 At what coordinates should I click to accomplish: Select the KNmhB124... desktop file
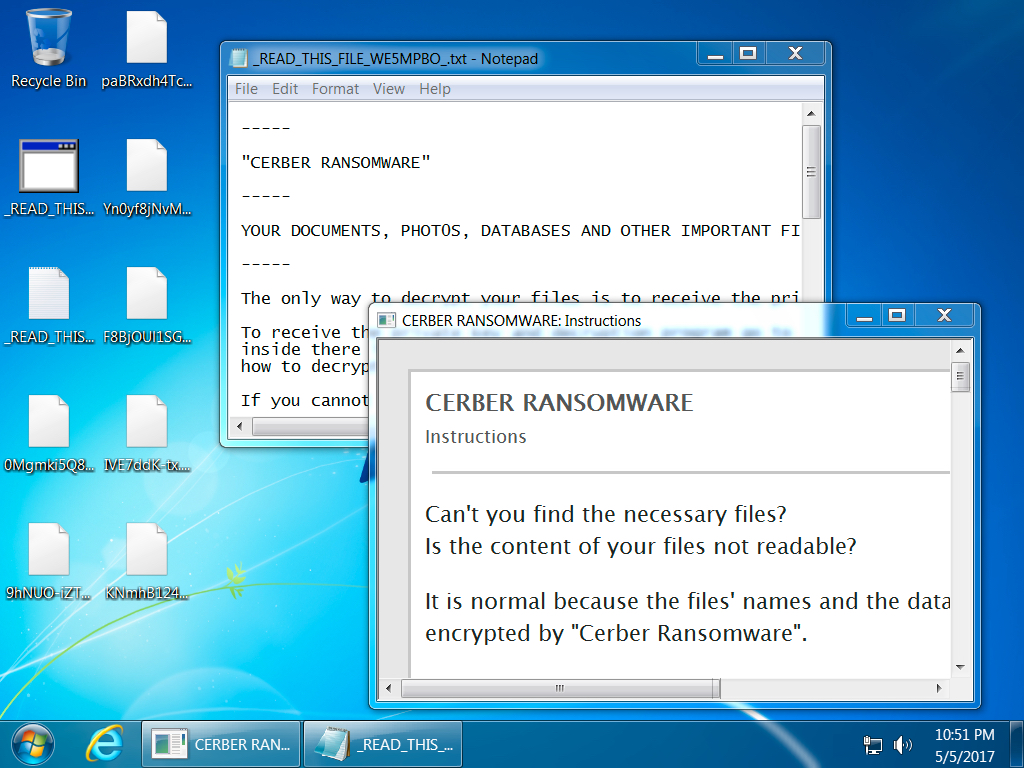coord(147,562)
